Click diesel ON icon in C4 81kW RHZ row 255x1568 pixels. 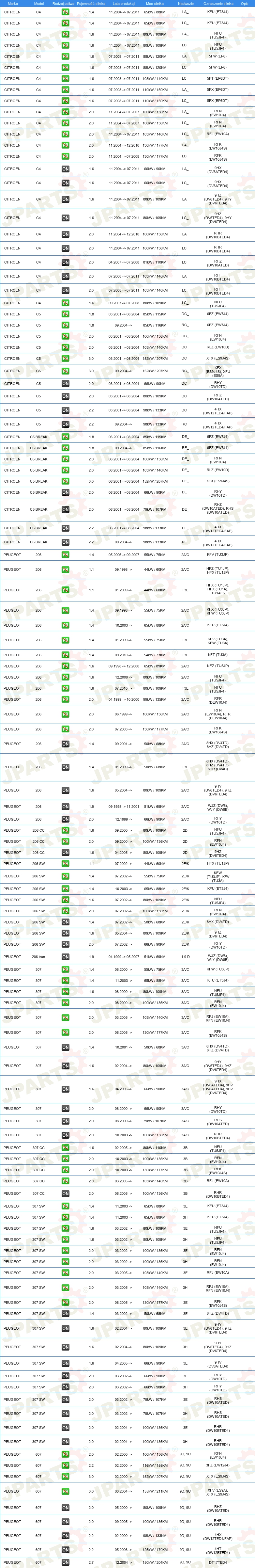coord(65,262)
